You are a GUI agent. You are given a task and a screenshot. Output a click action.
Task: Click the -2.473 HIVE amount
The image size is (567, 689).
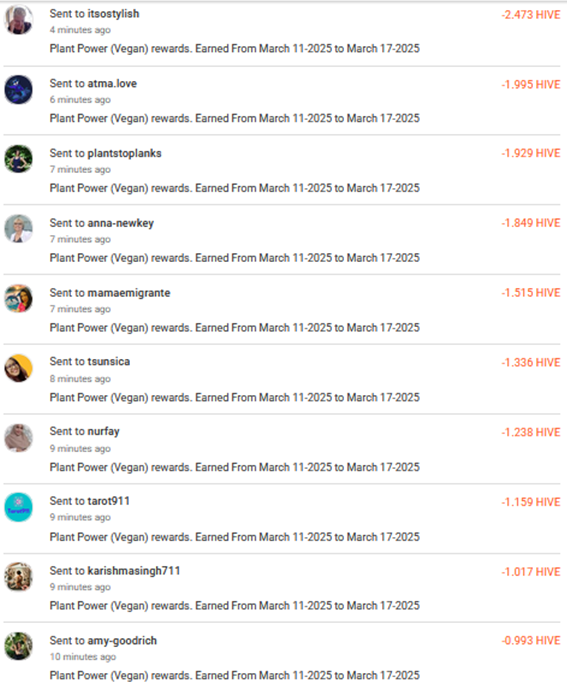pyautogui.click(x=531, y=15)
